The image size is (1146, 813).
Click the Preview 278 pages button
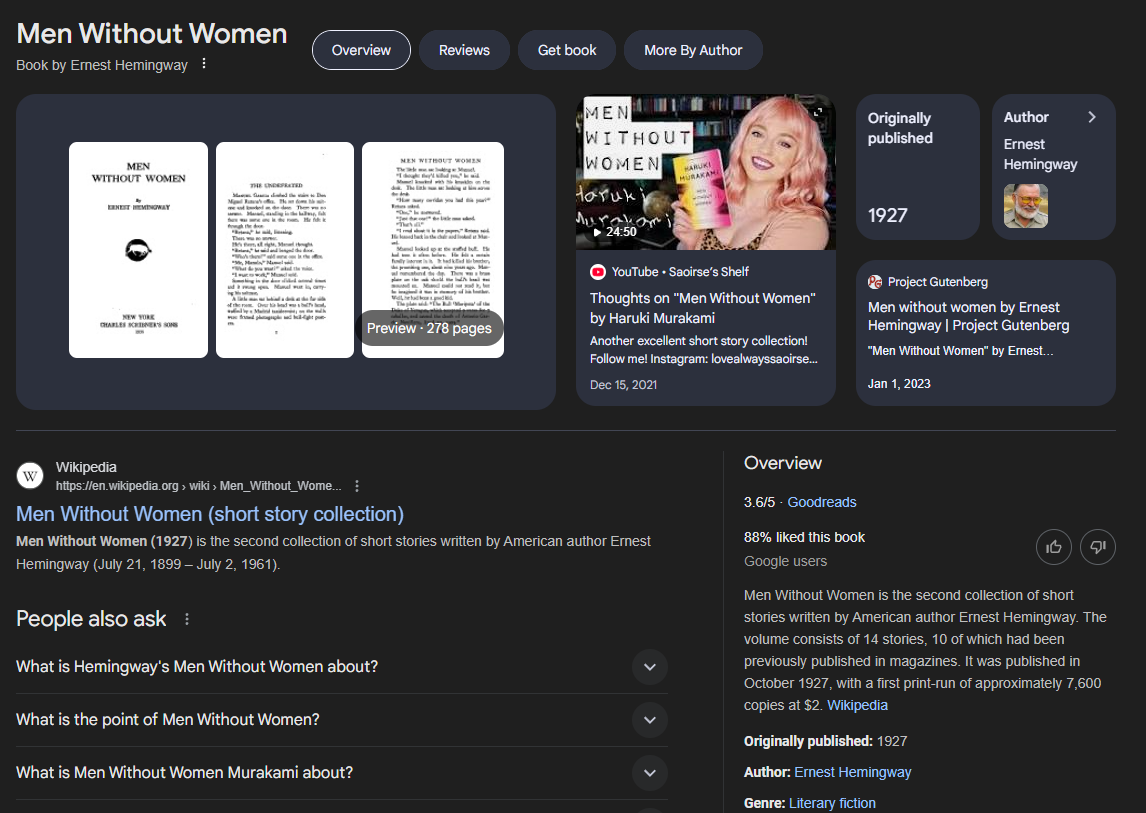429,328
